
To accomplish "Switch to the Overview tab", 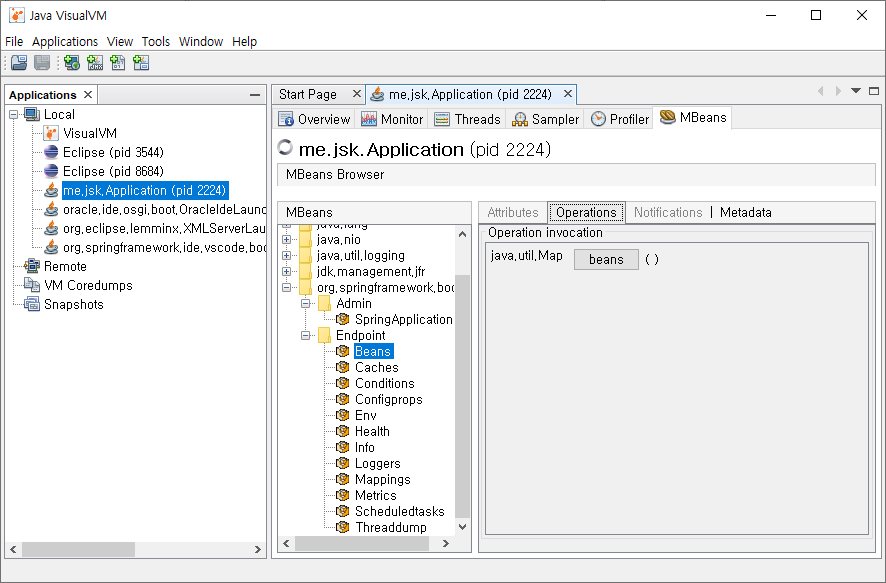I will [x=315, y=119].
